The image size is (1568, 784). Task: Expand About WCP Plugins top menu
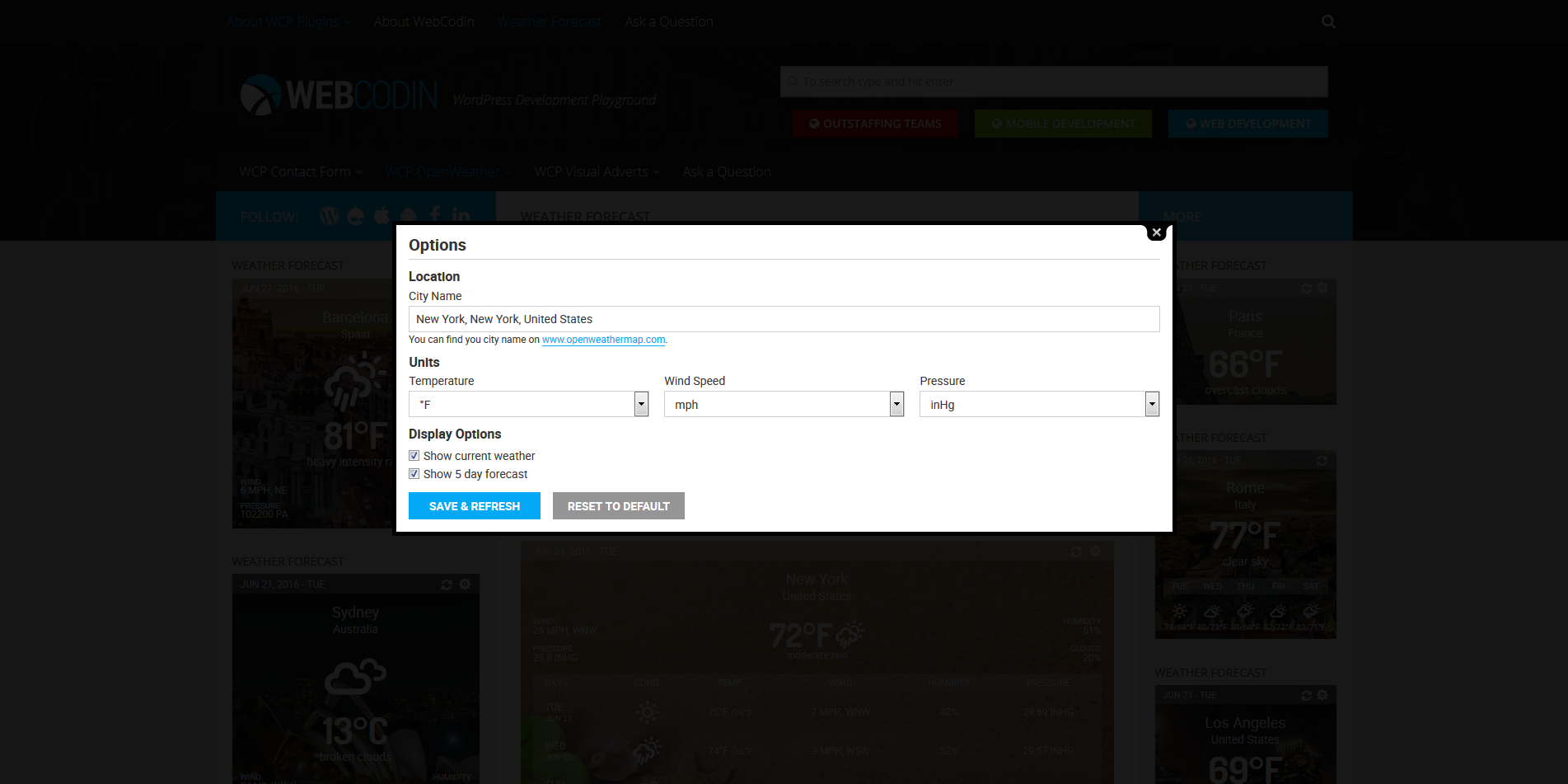tap(288, 21)
